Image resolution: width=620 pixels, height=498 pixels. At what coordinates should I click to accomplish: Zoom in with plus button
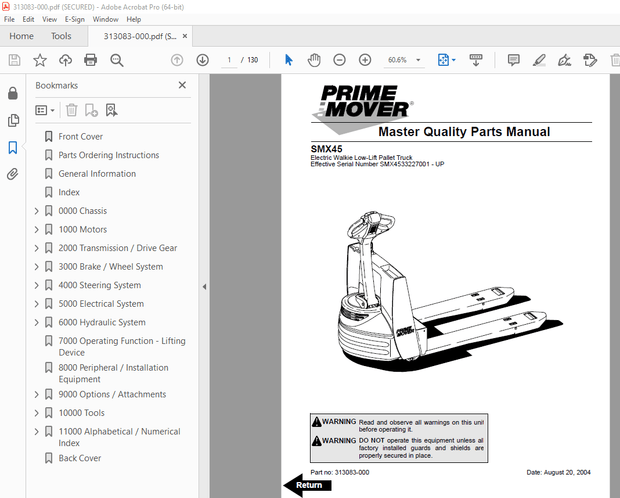[365, 60]
